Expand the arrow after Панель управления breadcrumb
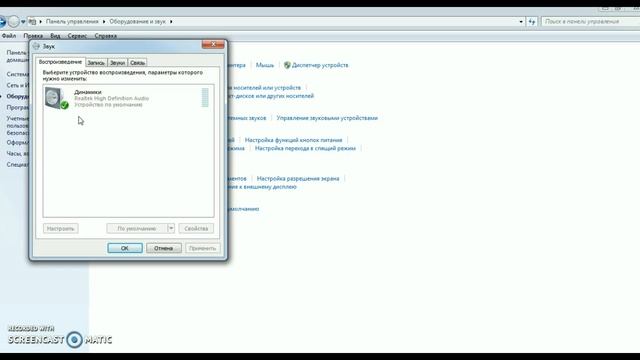Viewport: 640px width, 360px height. coord(104,22)
